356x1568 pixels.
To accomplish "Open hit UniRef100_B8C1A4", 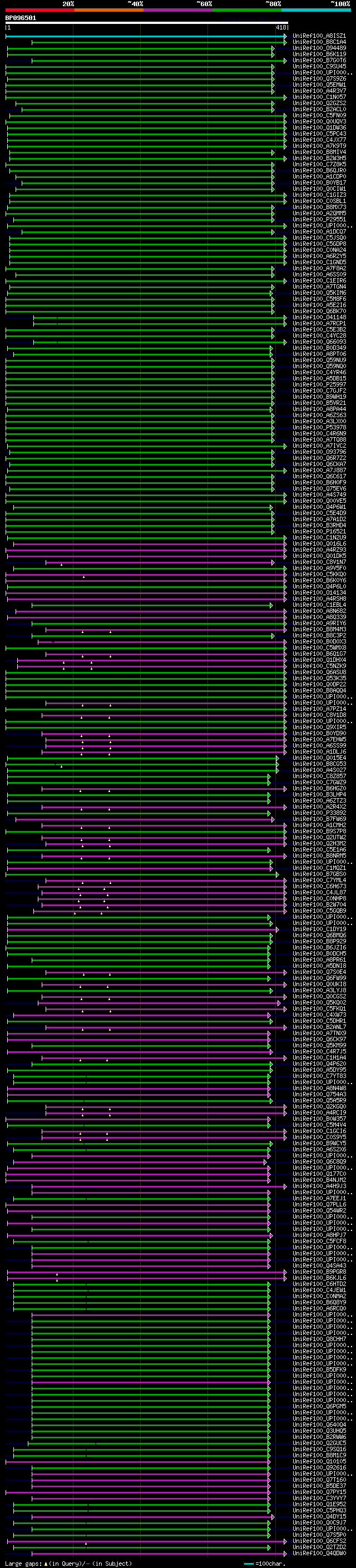I will 319,42.
